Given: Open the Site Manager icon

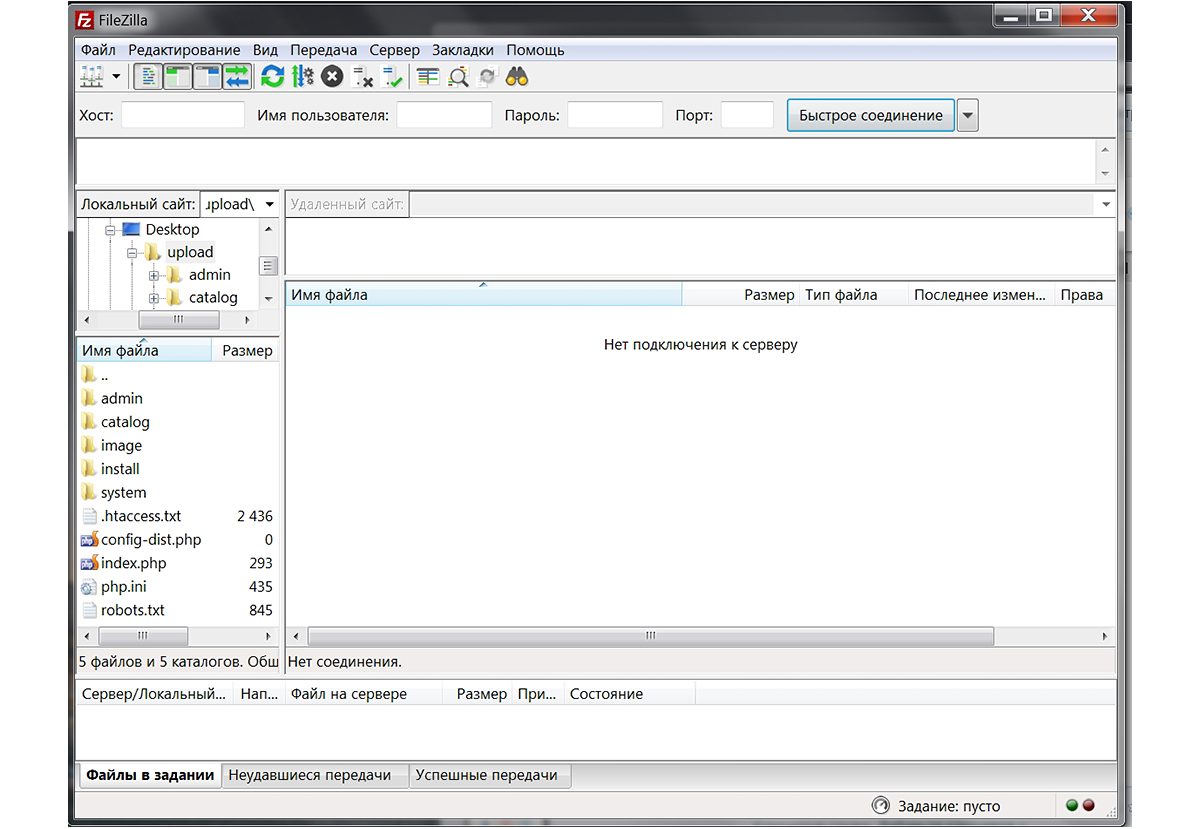Looking at the screenshot, I should click(92, 76).
